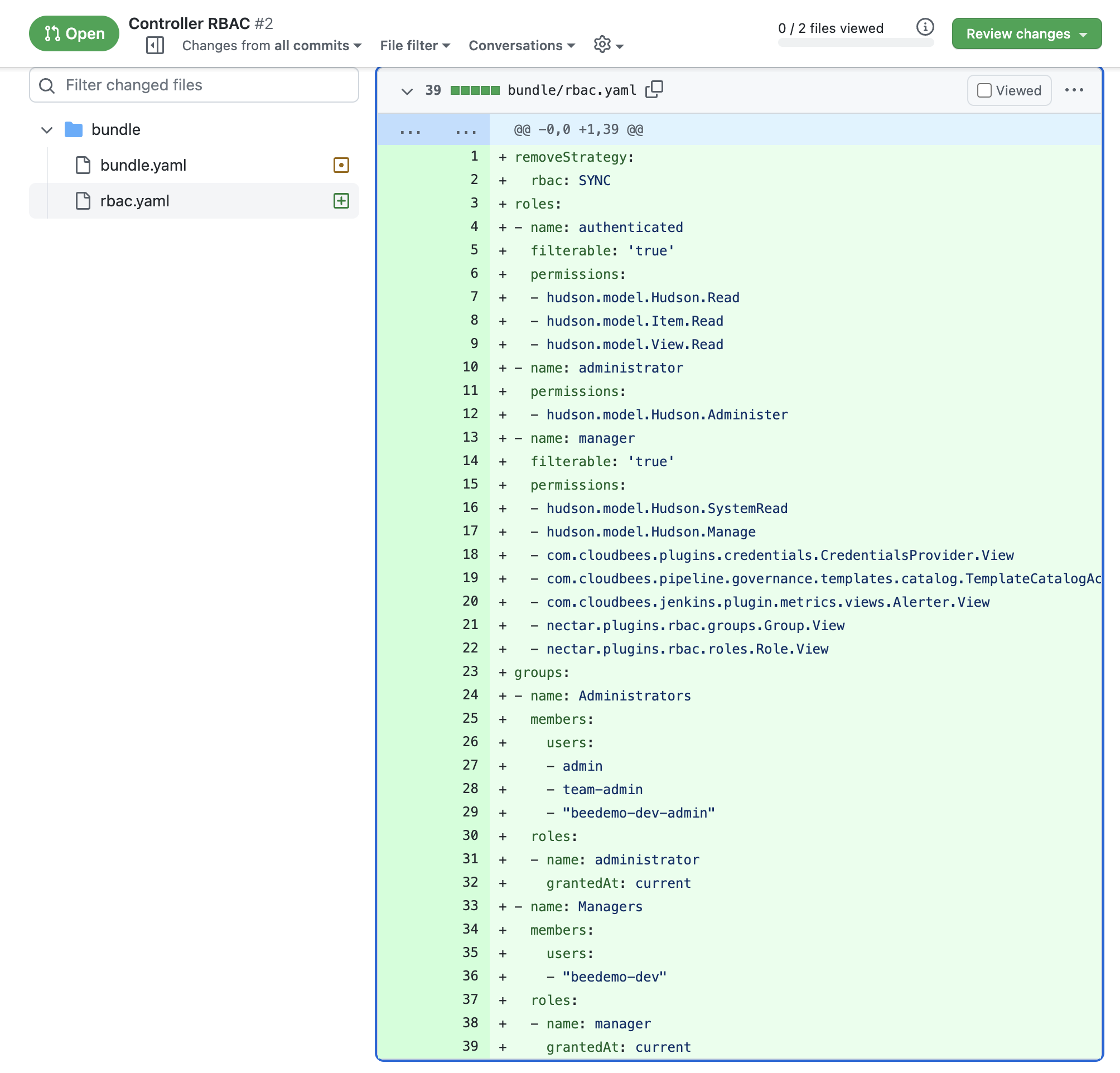Click the added-file status icon next to rbac.yaml
The width and height of the screenshot is (1120, 1073).
pos(341,201)
